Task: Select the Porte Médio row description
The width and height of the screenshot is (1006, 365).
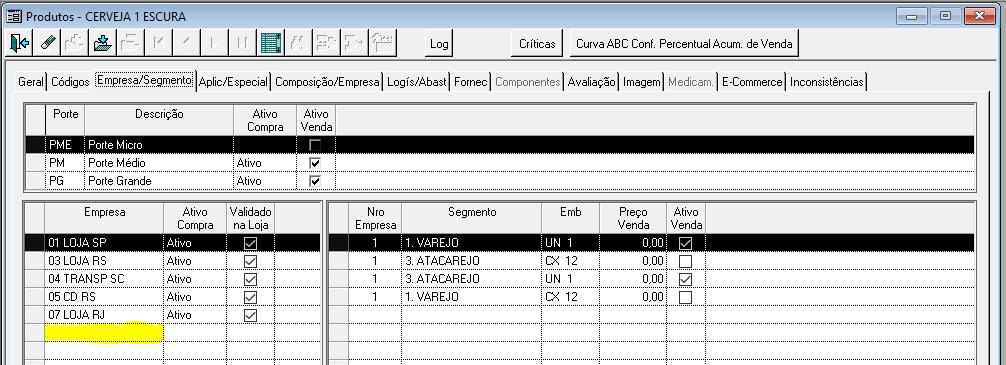Action: point(158,163)
